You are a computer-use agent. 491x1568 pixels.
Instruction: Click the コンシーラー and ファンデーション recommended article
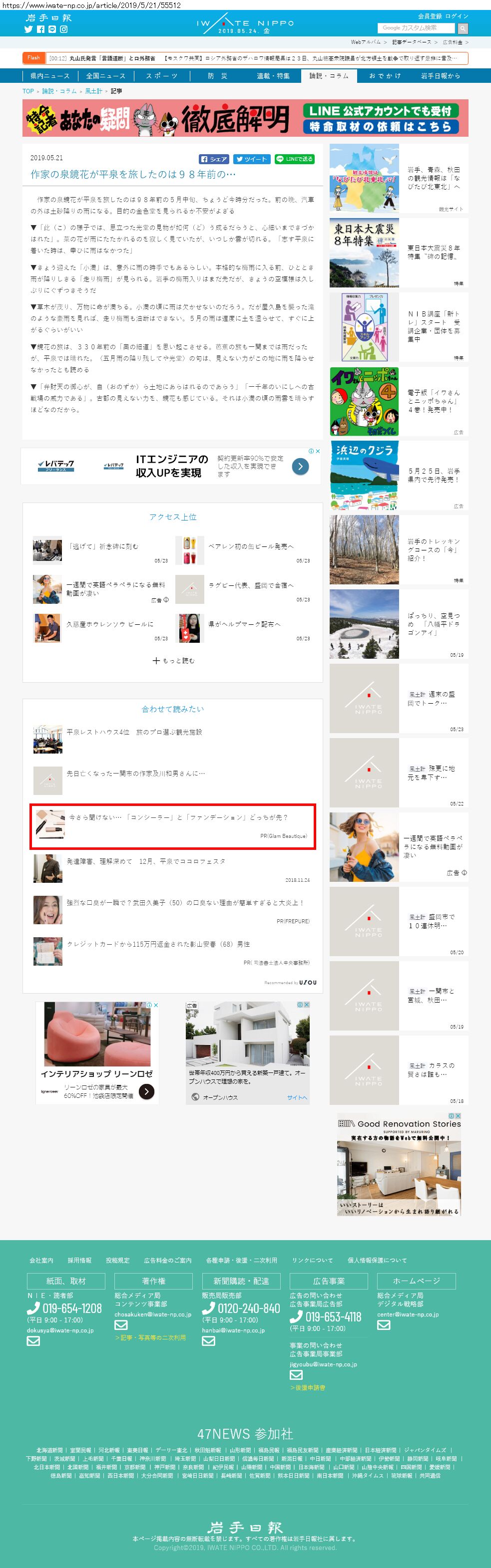tap(172, 826)
